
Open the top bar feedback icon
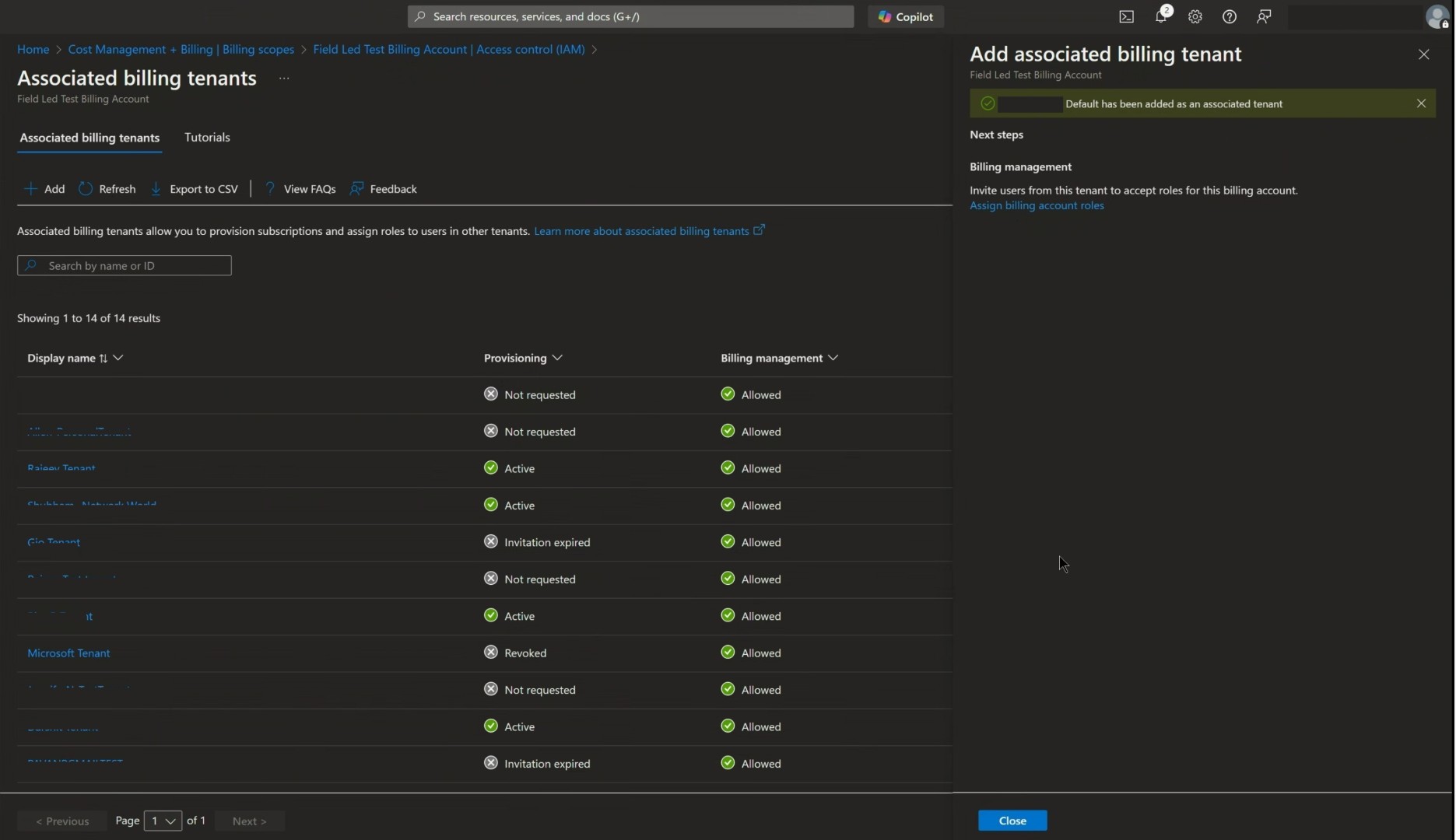pos(1264,16)
